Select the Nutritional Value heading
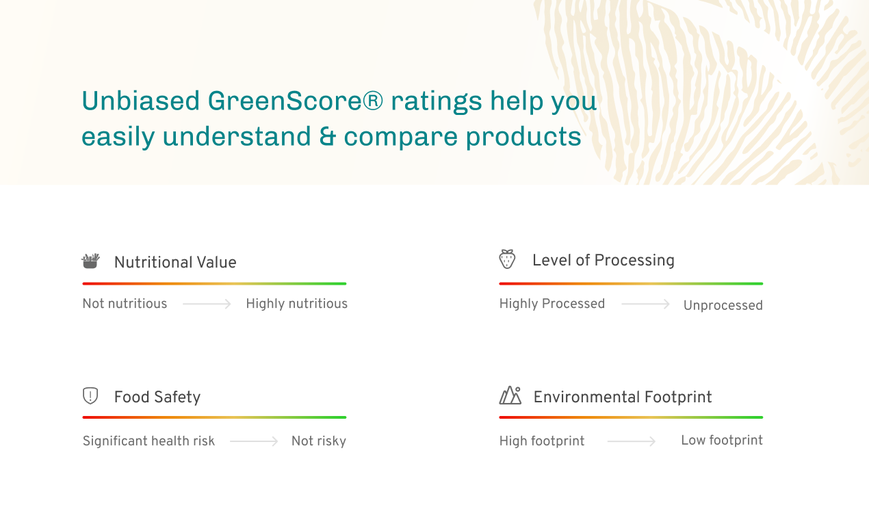Image resolution: width=869 pixels, height=520 pixels. click(x=175, y=262)
